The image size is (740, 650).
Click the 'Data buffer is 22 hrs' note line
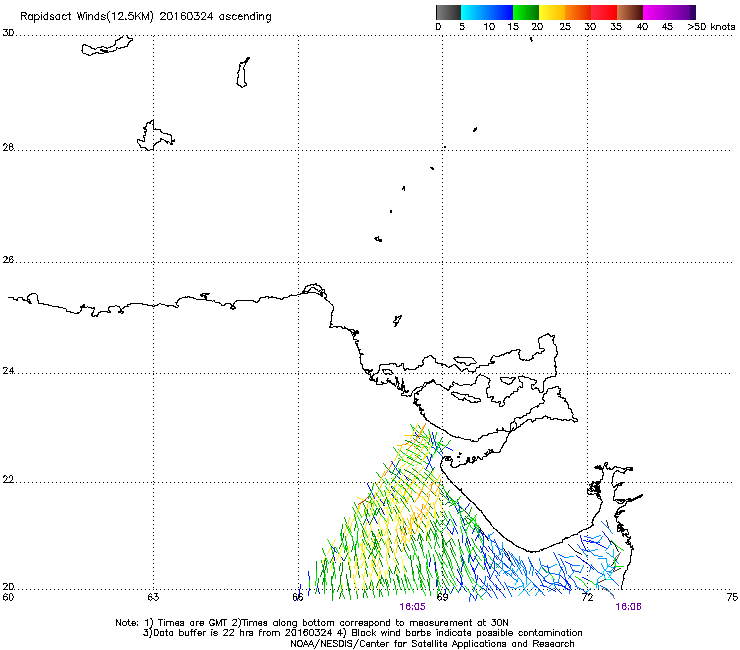(362, 633)
